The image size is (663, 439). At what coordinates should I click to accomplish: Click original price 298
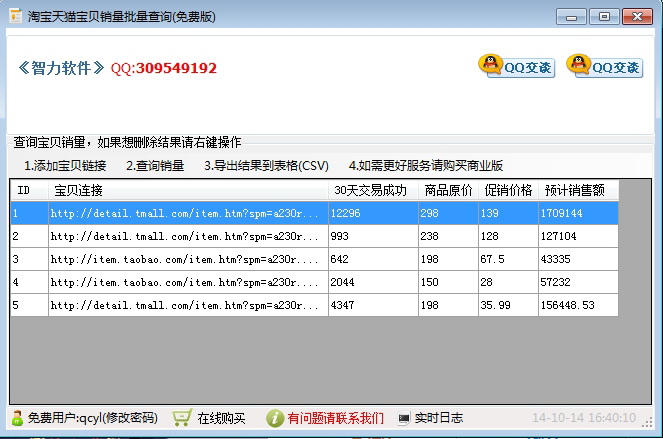point(429,213)
